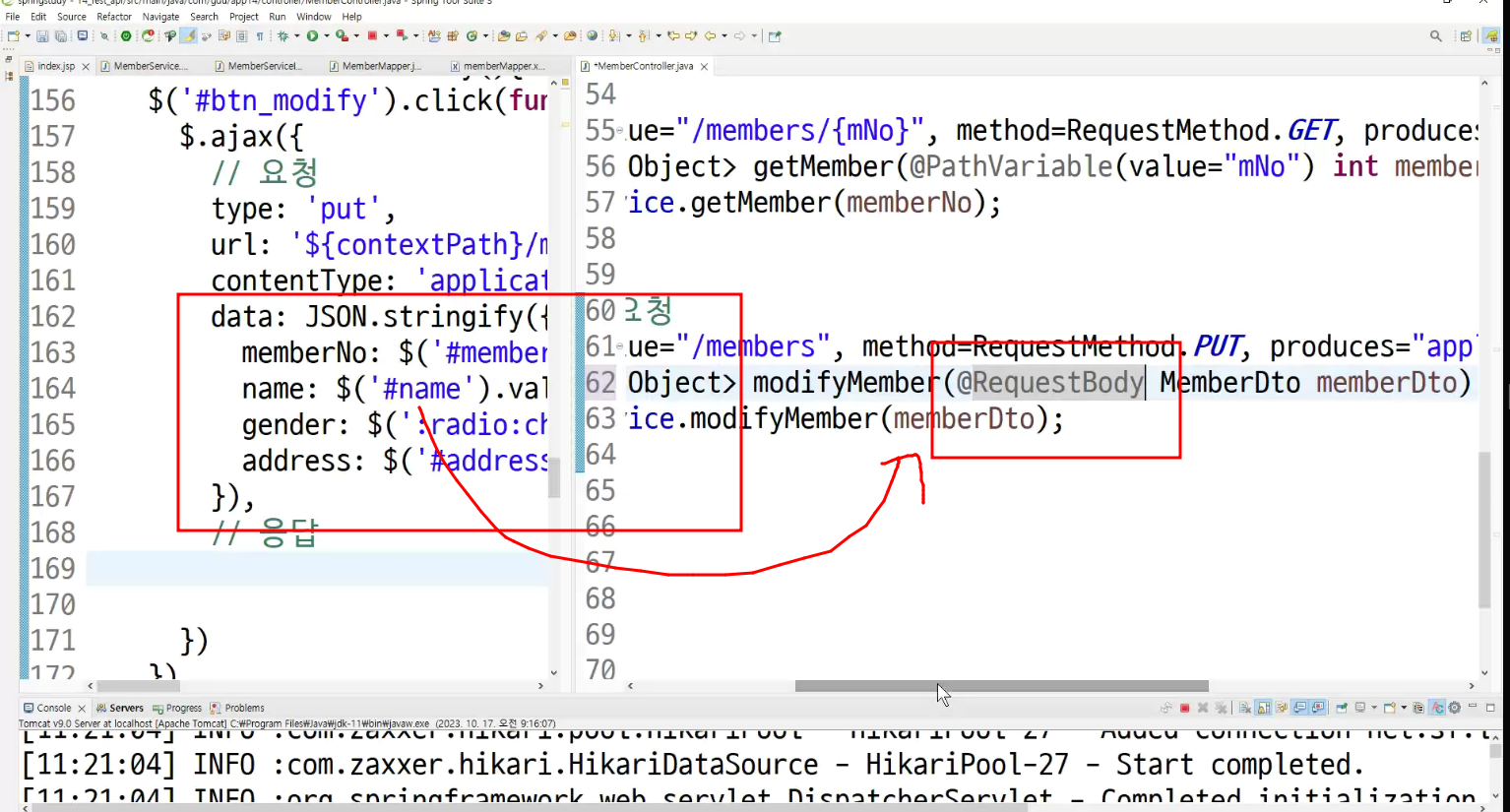Image resolution: width=1510 pixels, height=812 pixels.
Task: Launch the Debug bug icon
Action: (x=282, y=36)
